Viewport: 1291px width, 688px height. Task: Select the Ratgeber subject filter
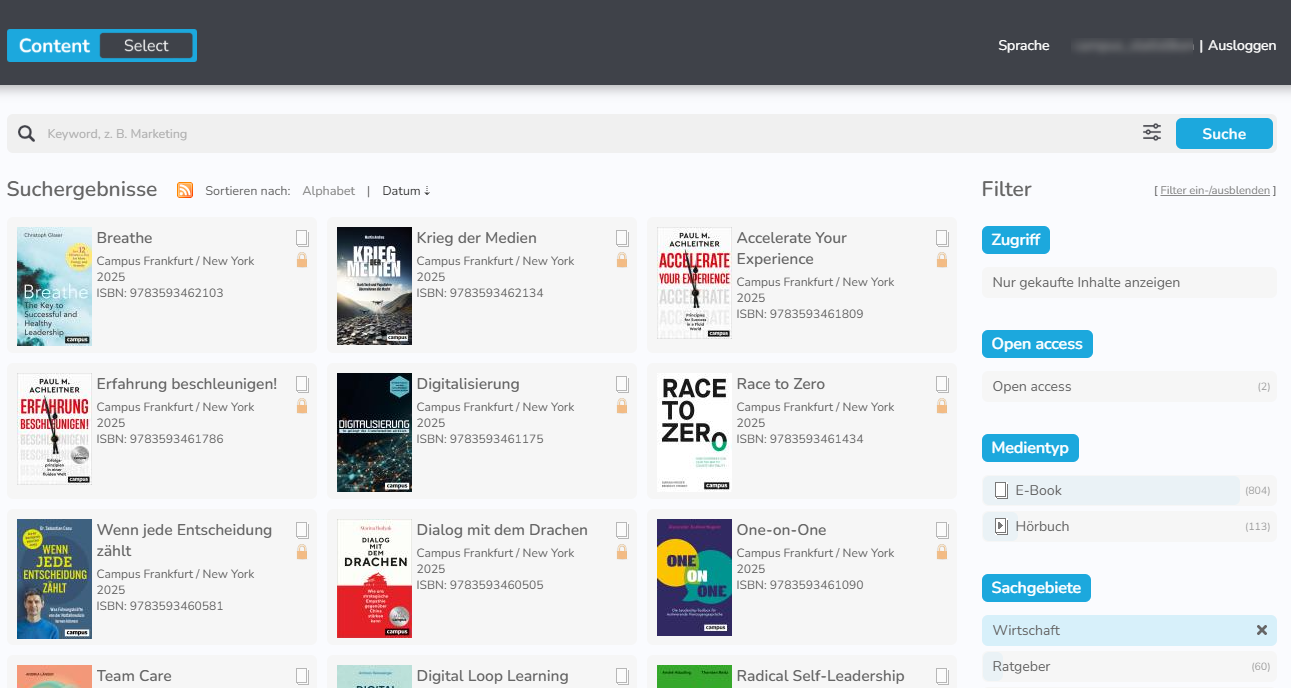1129,666
